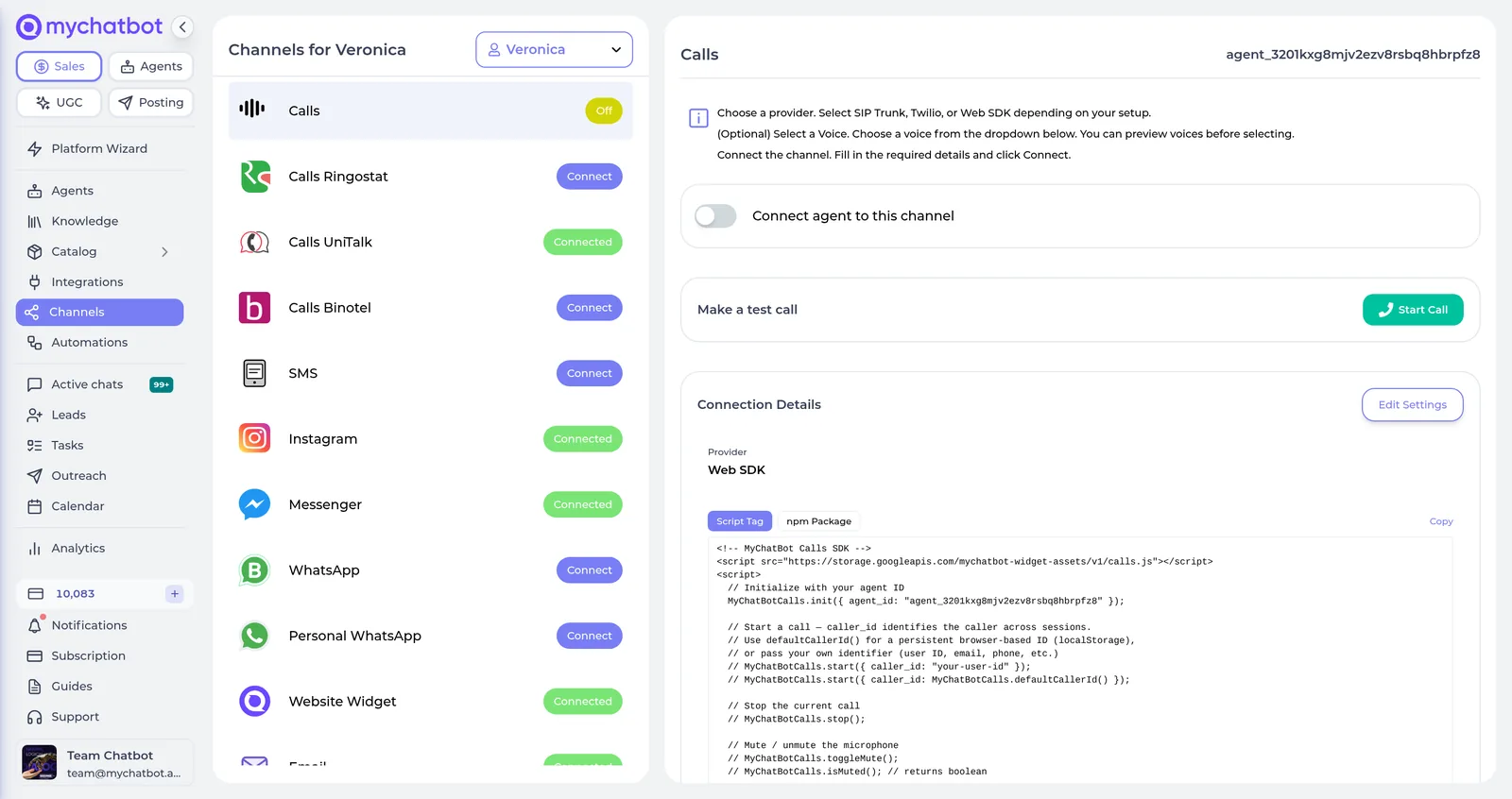Click Connected status for Instagram
1512x799 pixels.
pos(583,439)
